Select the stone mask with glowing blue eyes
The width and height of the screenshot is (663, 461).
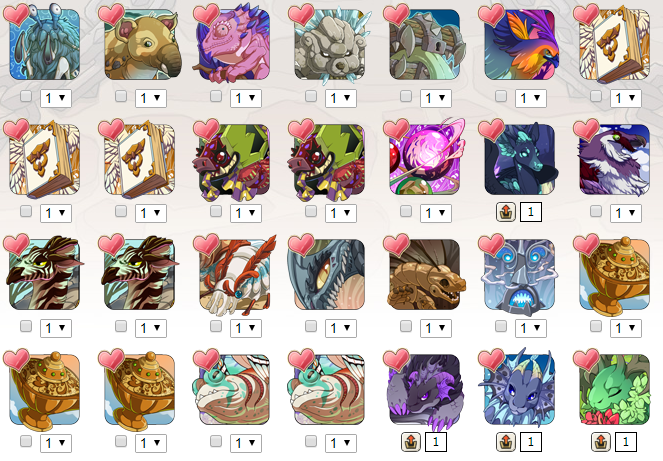pos(519,274)
